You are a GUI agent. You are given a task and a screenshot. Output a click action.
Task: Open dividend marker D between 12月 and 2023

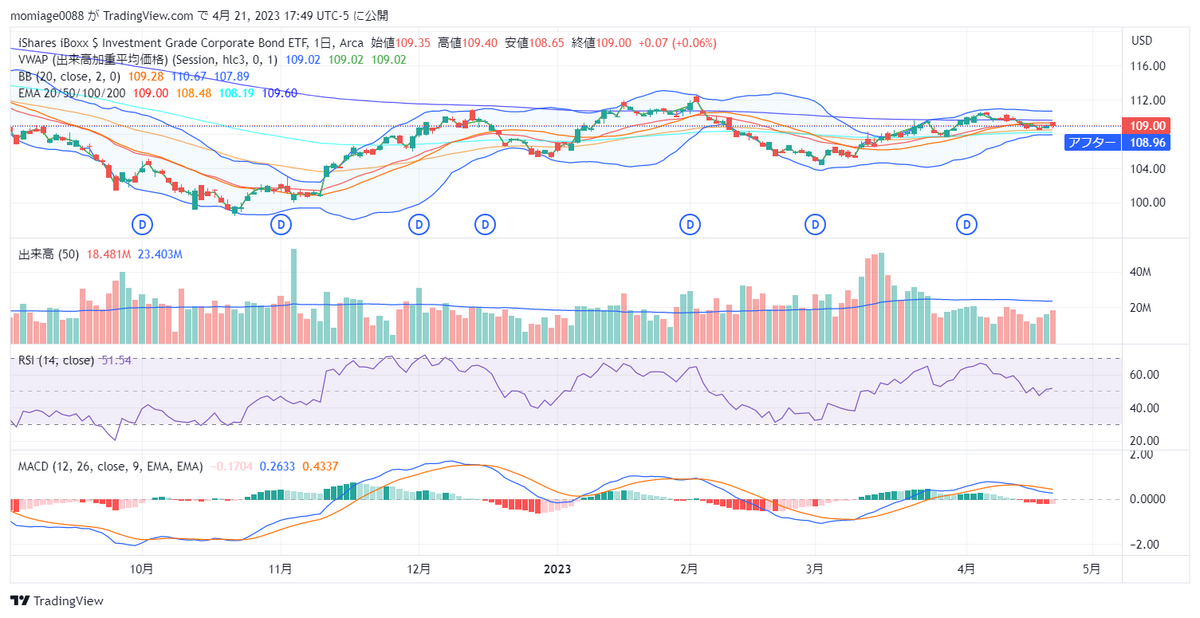coord(485,225)
